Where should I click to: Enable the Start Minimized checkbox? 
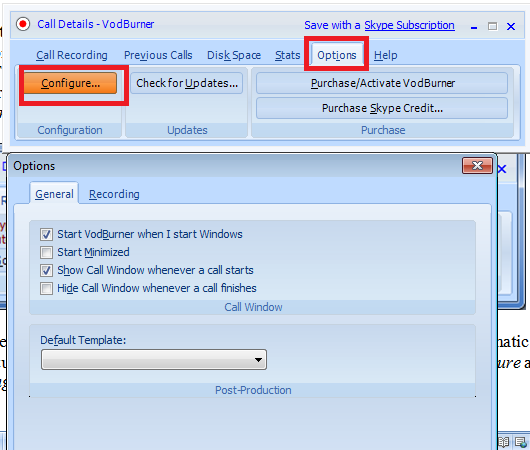[46, 252]
